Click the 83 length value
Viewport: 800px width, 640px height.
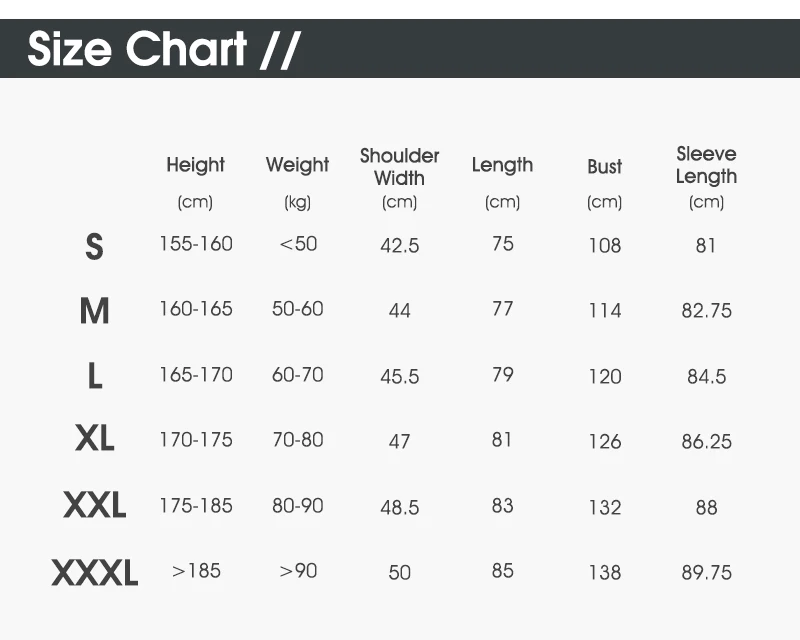point(503,505)
